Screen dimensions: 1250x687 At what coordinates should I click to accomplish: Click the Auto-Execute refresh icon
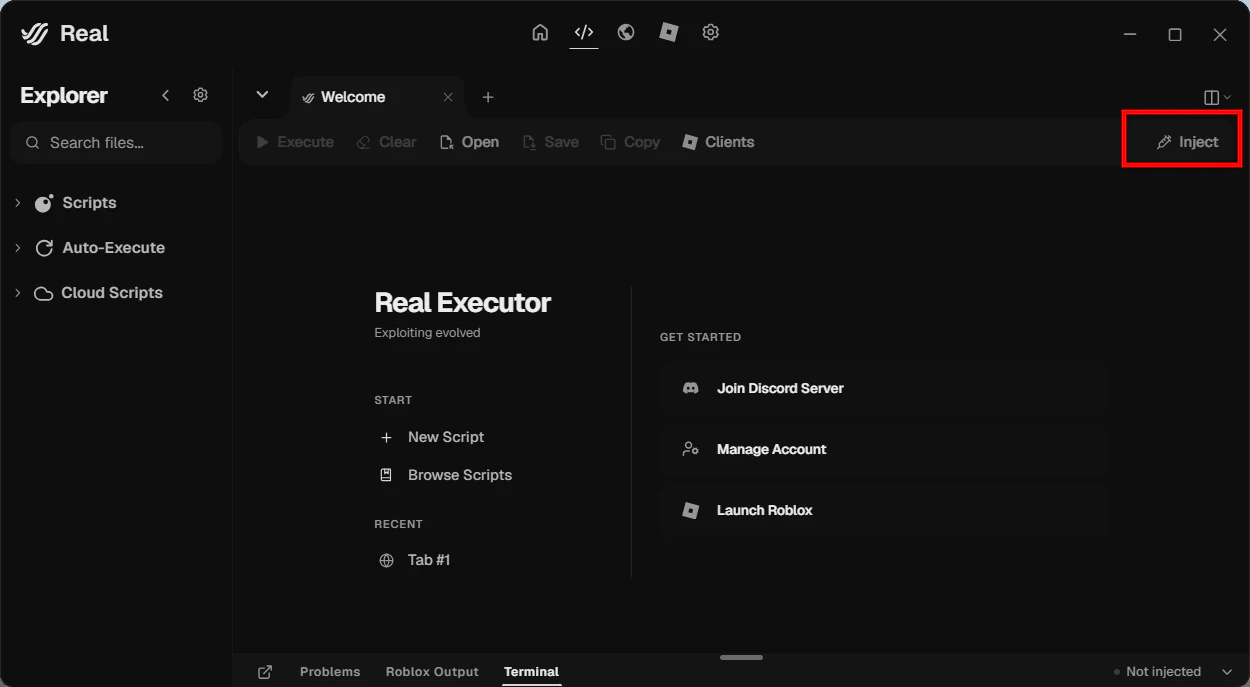coord(44,248)
